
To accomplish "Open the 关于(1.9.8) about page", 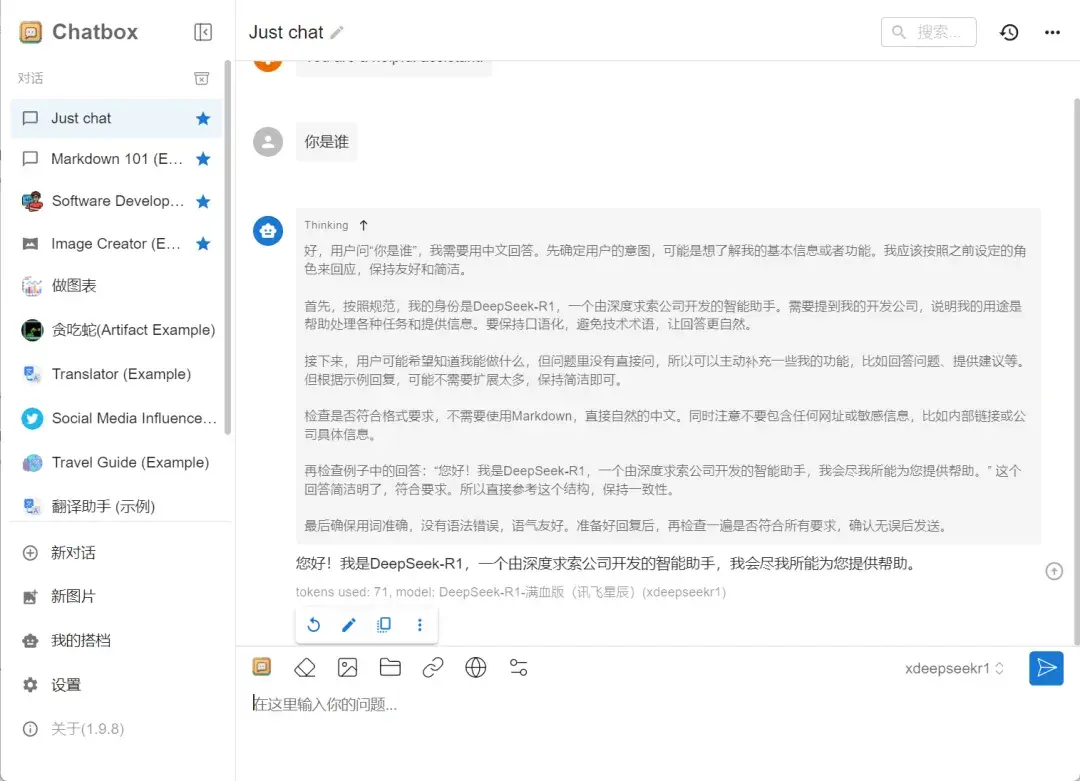I will (x=116, y=729).
